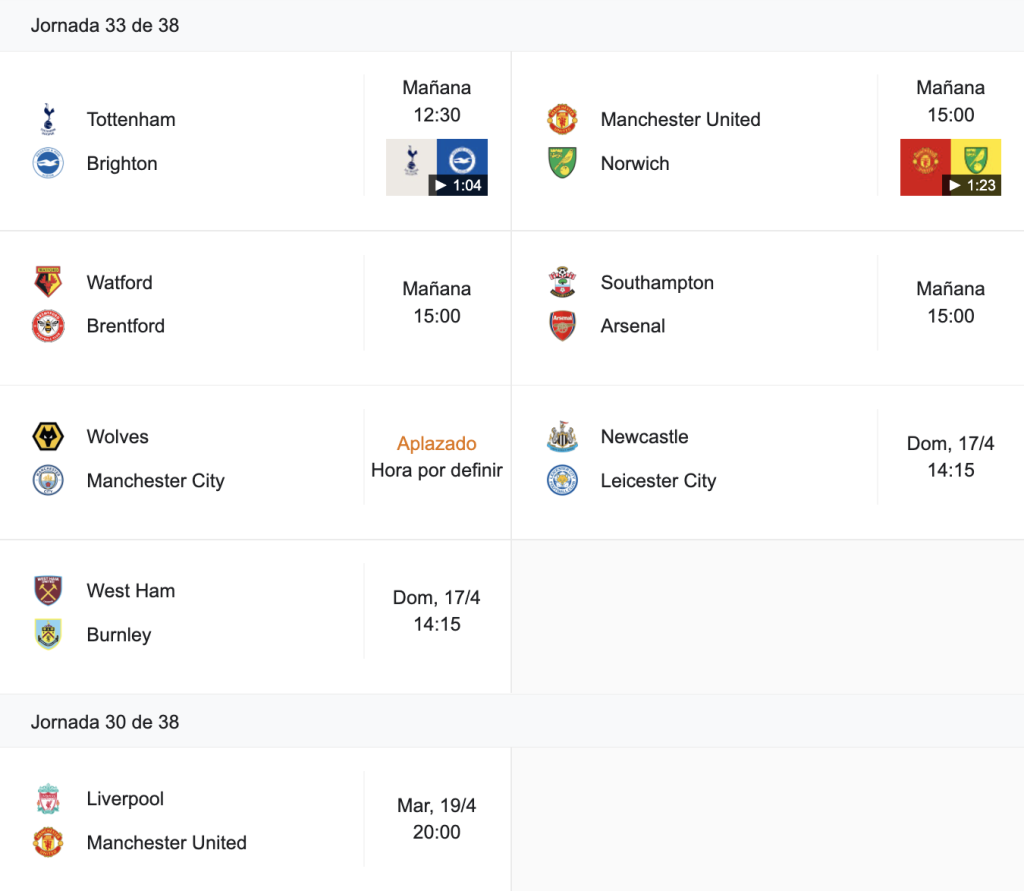Click the Liverpool club crest icon
This screenshot has width=1024, height=891.
(48, 799)
